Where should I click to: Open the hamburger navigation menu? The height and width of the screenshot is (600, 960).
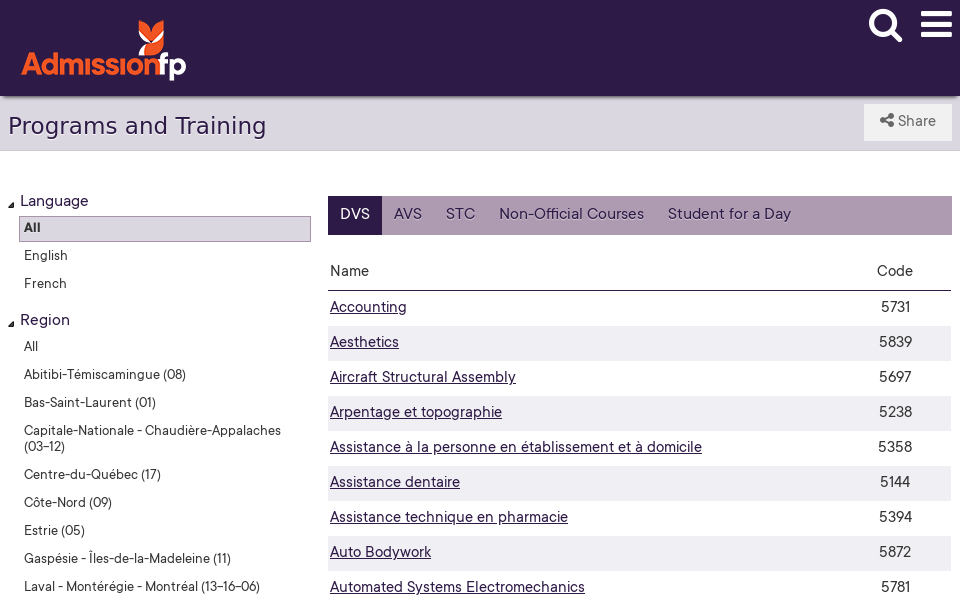tap(936, 25)
